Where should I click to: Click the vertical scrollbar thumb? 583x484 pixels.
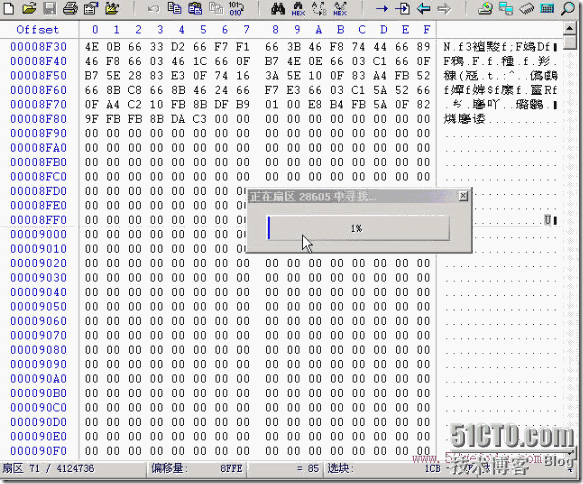570,42
